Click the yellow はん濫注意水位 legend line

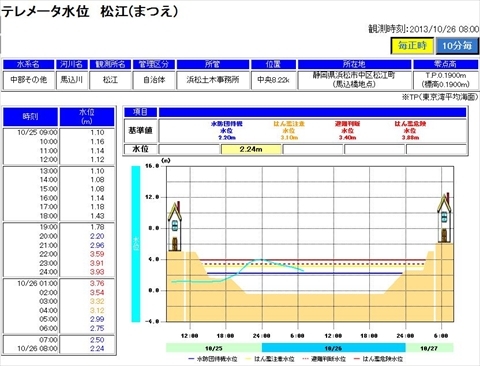point(248,359)
